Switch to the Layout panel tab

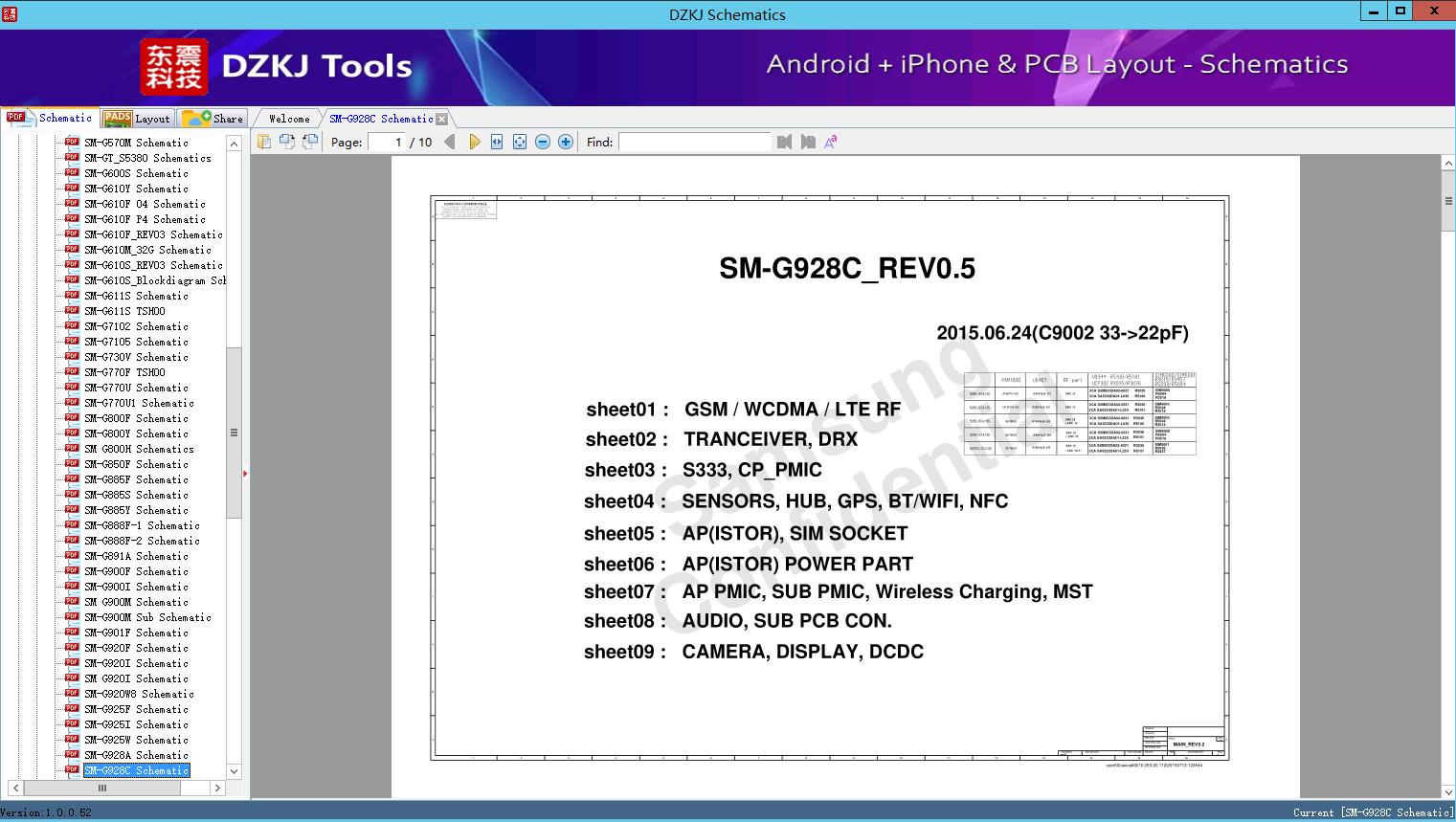(137, 119)
